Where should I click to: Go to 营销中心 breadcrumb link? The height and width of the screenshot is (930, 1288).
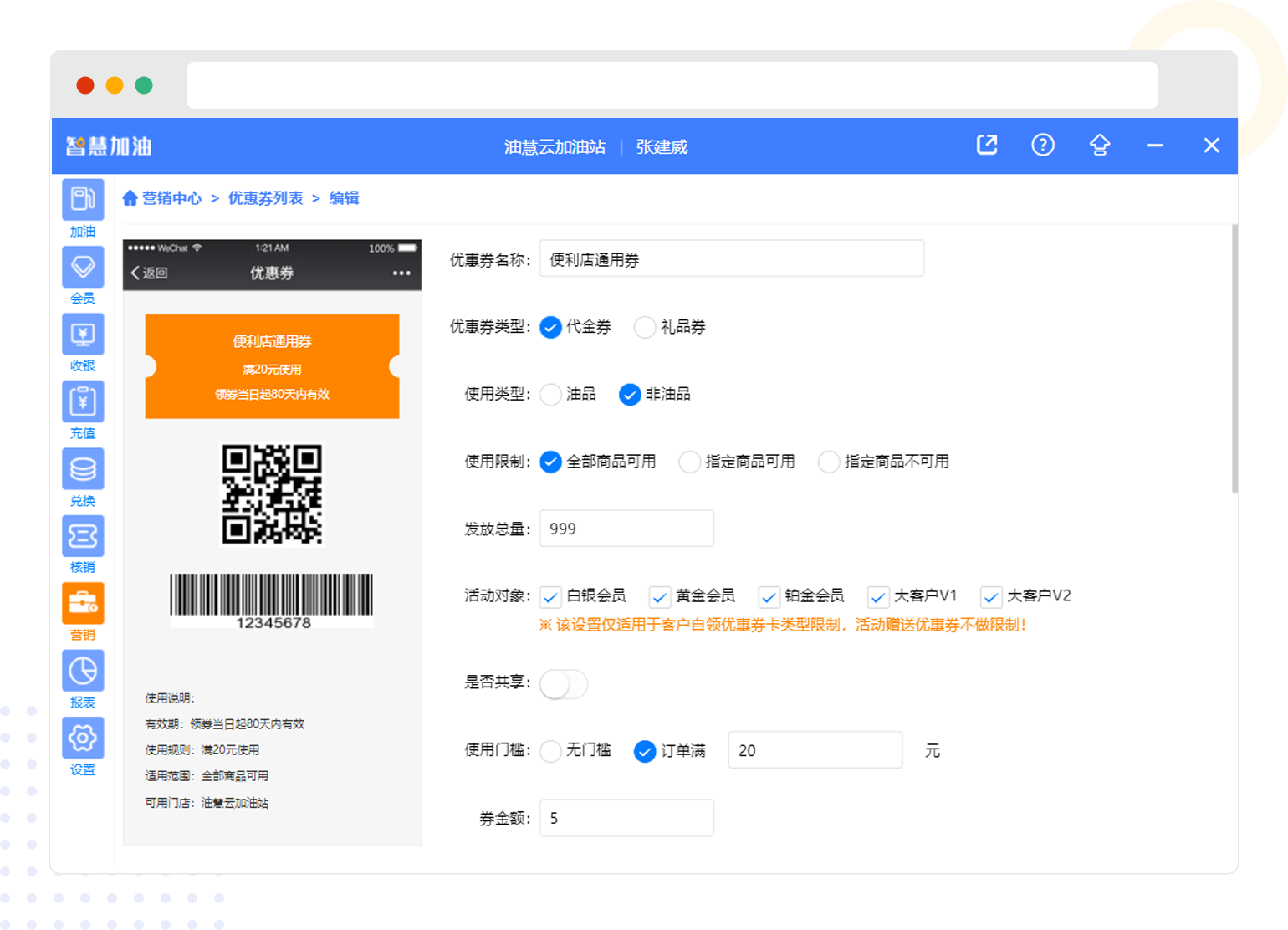tap(171, 198)
